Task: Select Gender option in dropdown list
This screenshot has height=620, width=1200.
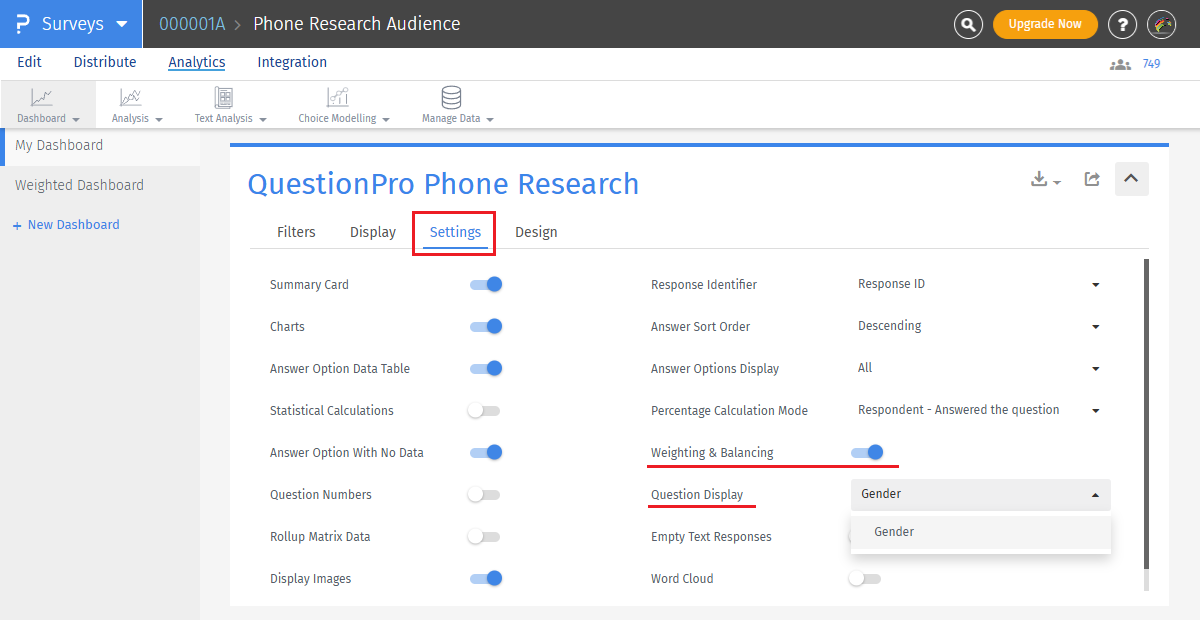Action: tap(980, 532)
